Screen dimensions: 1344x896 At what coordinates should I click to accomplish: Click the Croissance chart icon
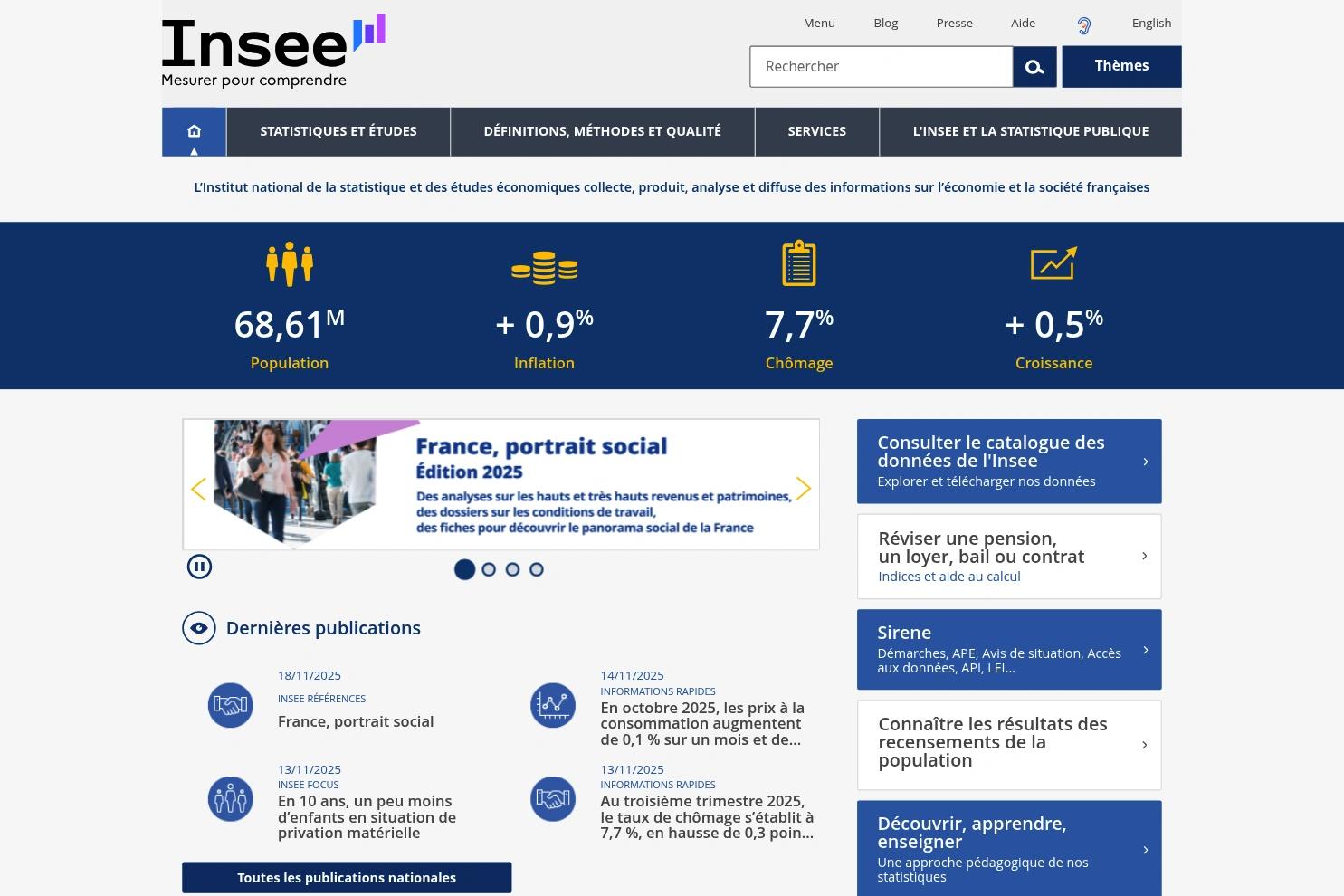pyautogui.click(x=1053, y=263)
